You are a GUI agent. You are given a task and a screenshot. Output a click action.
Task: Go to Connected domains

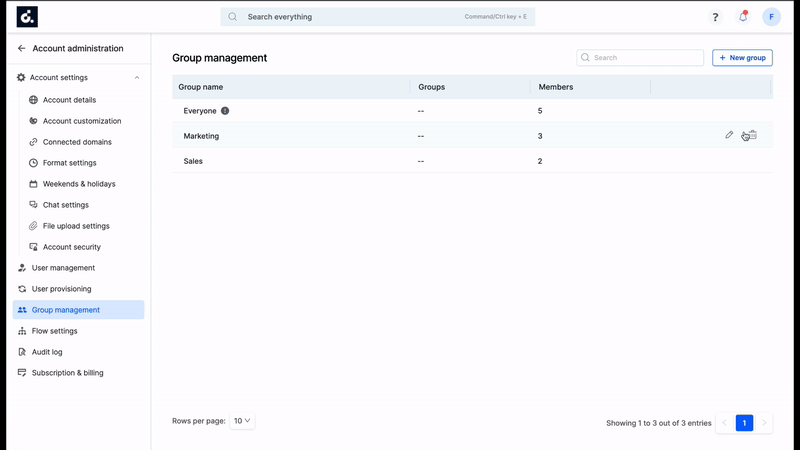point(77,142)
